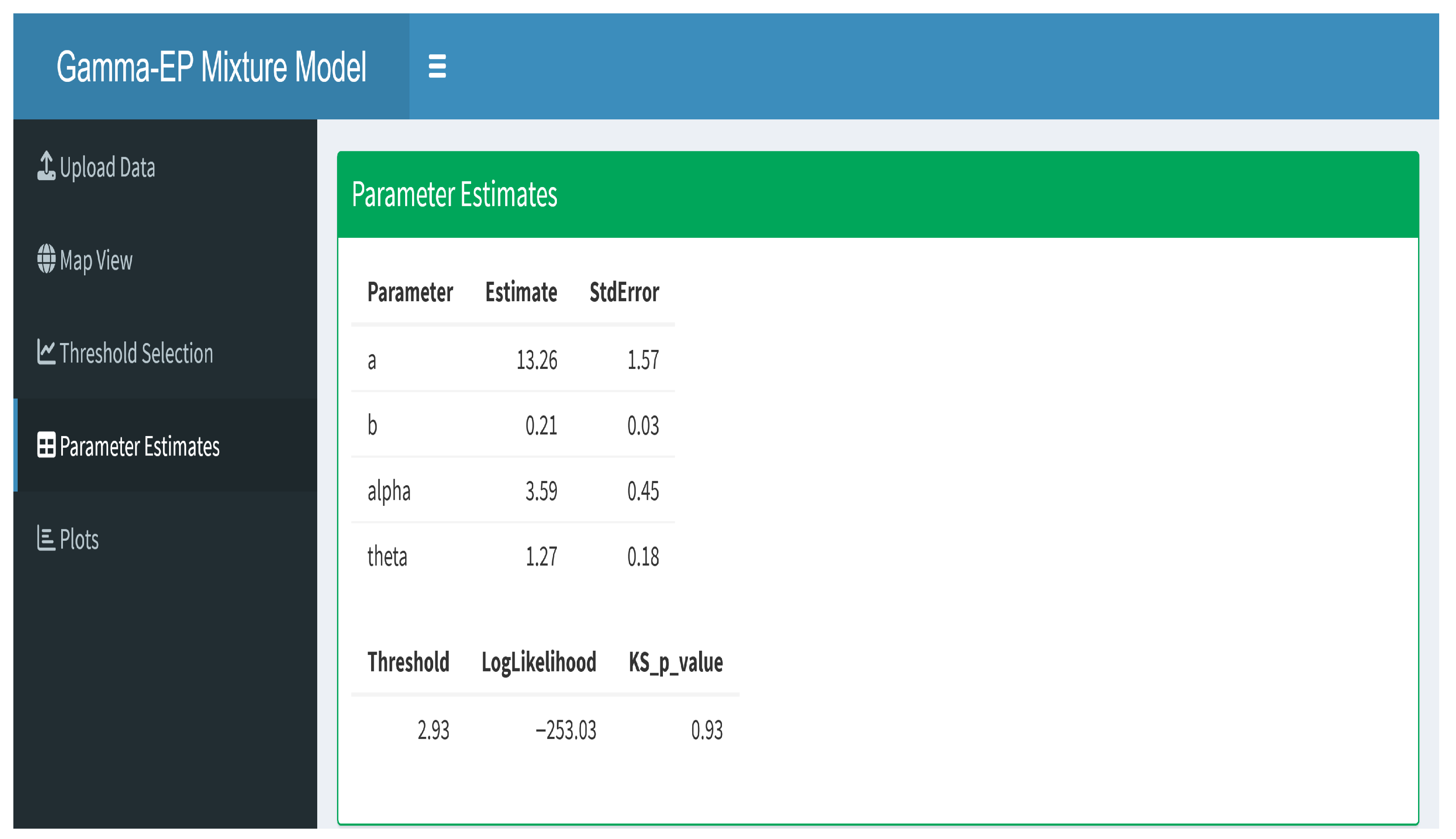The image size is (1456, 839).
Task: Select the Parameter Estimates sidebar item
Action: coord(165,446)
